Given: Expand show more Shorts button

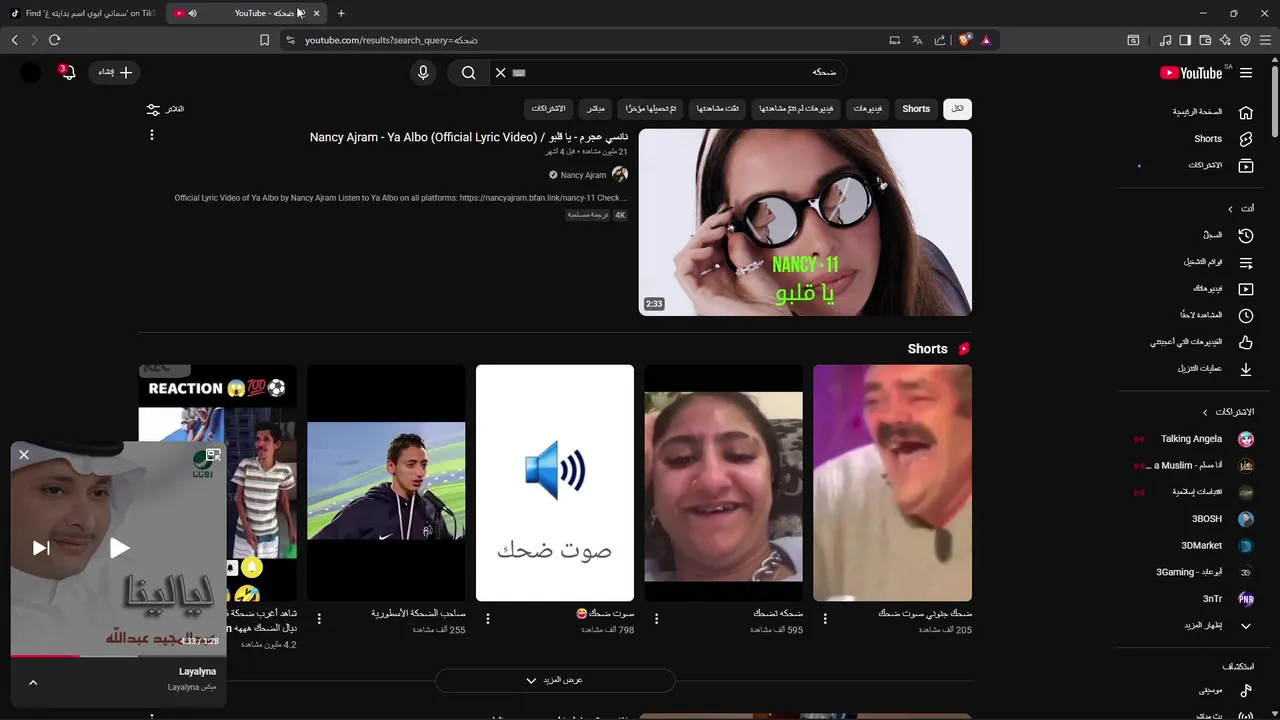Looking at the screenshot, I should pyautogui.click(x=555, y=680).
